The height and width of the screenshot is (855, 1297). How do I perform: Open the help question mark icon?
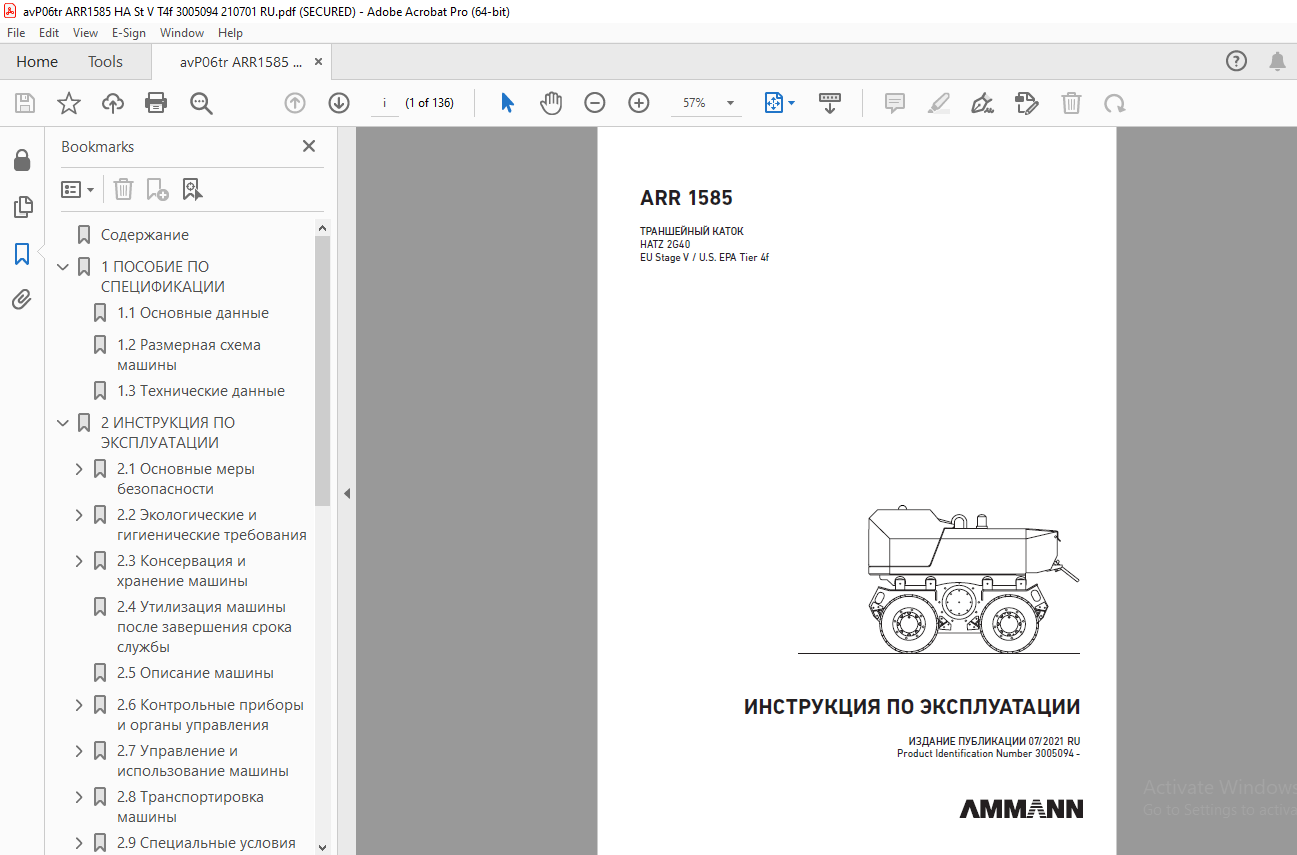click(x=1237, y=62)
